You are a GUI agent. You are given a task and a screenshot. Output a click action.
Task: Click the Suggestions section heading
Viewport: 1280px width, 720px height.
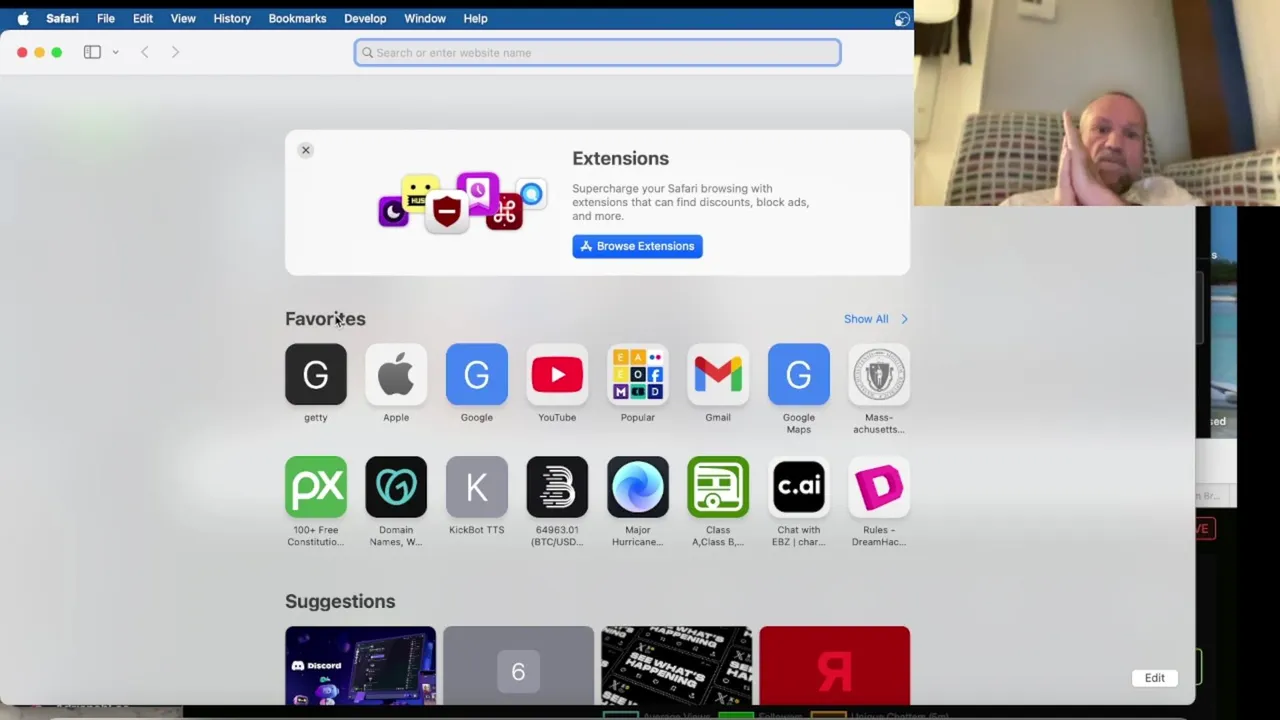tap(340, 601)
